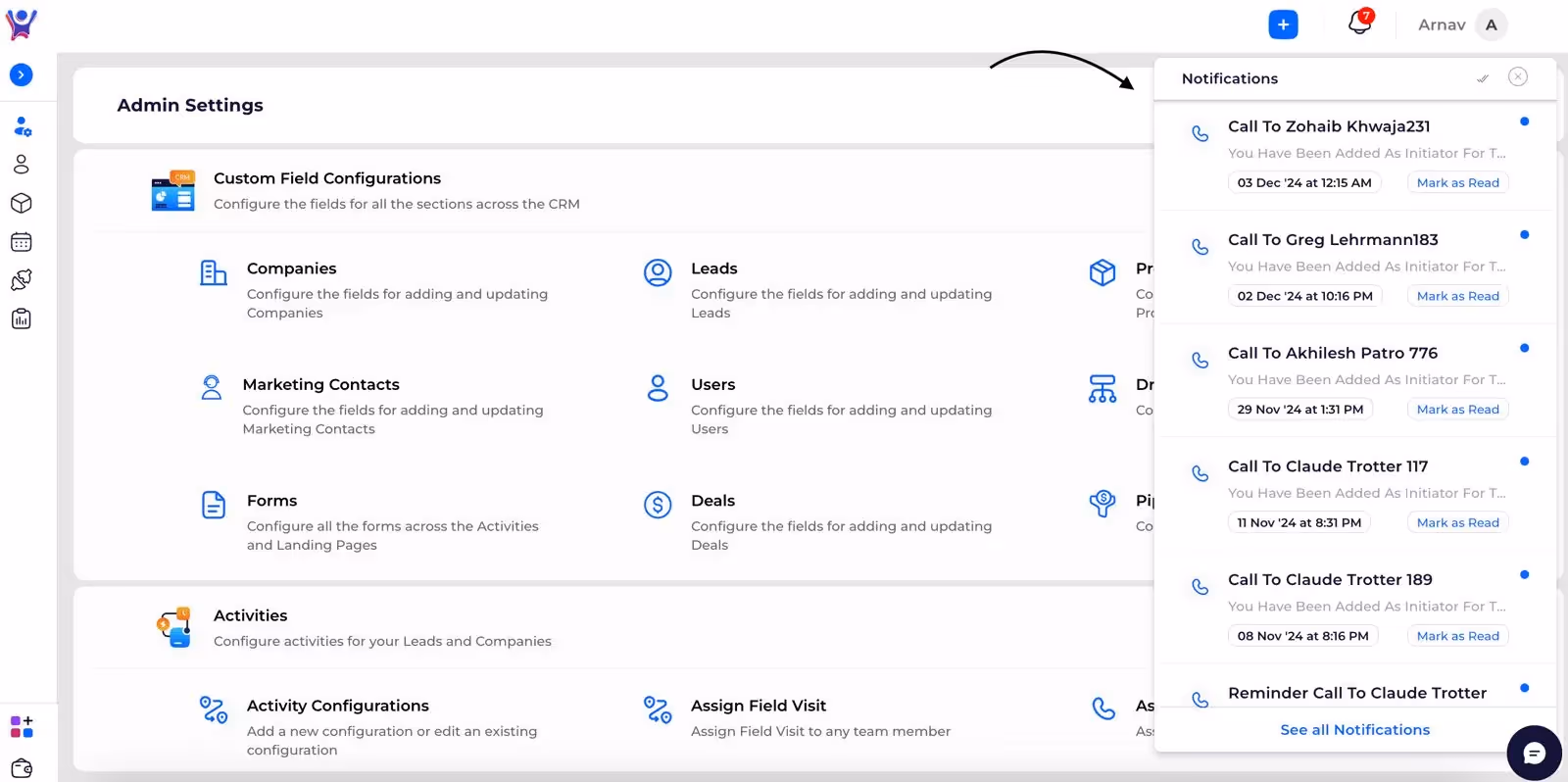Mark Greg Lehrmann183 call notification as read
Viewport: 1568px width, 782px height.
pos(1458,296)
